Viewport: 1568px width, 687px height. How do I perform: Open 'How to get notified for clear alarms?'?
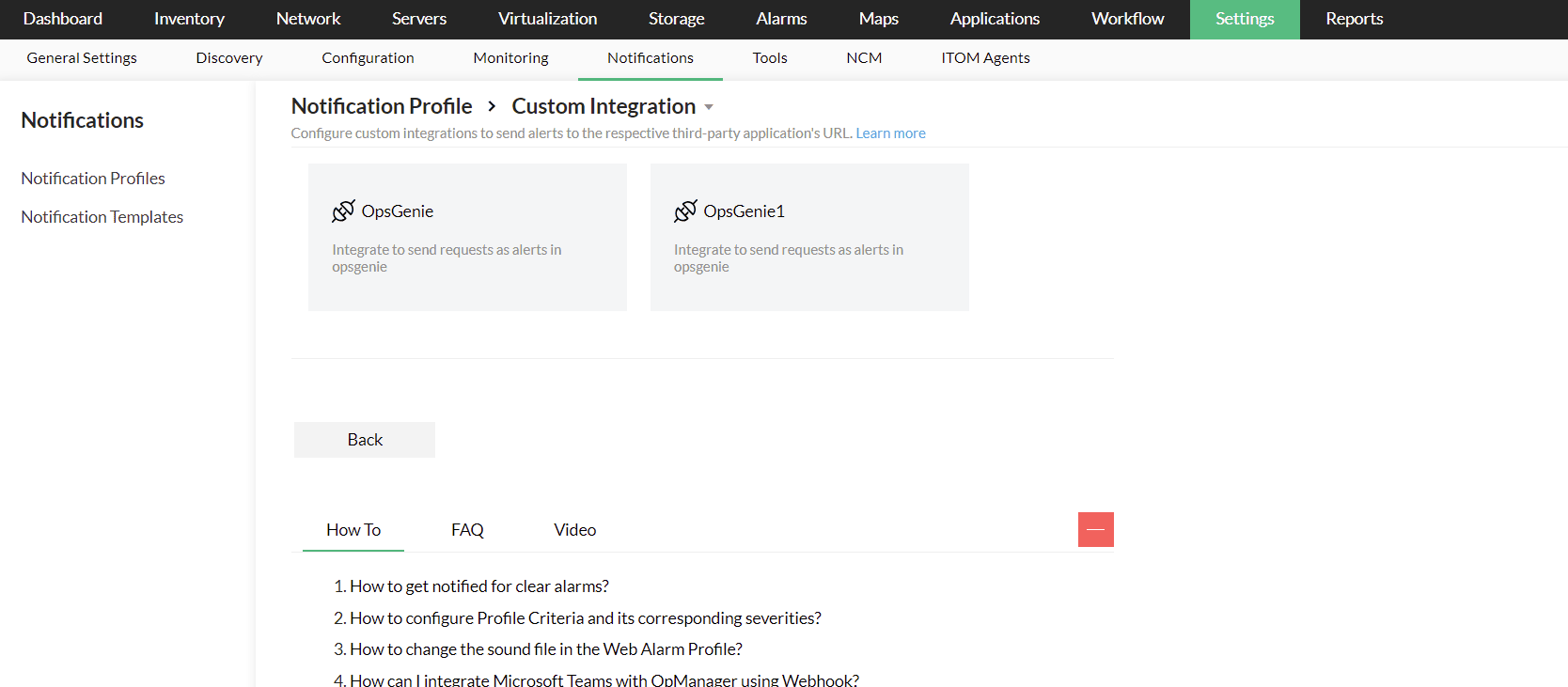pos(479,586)
